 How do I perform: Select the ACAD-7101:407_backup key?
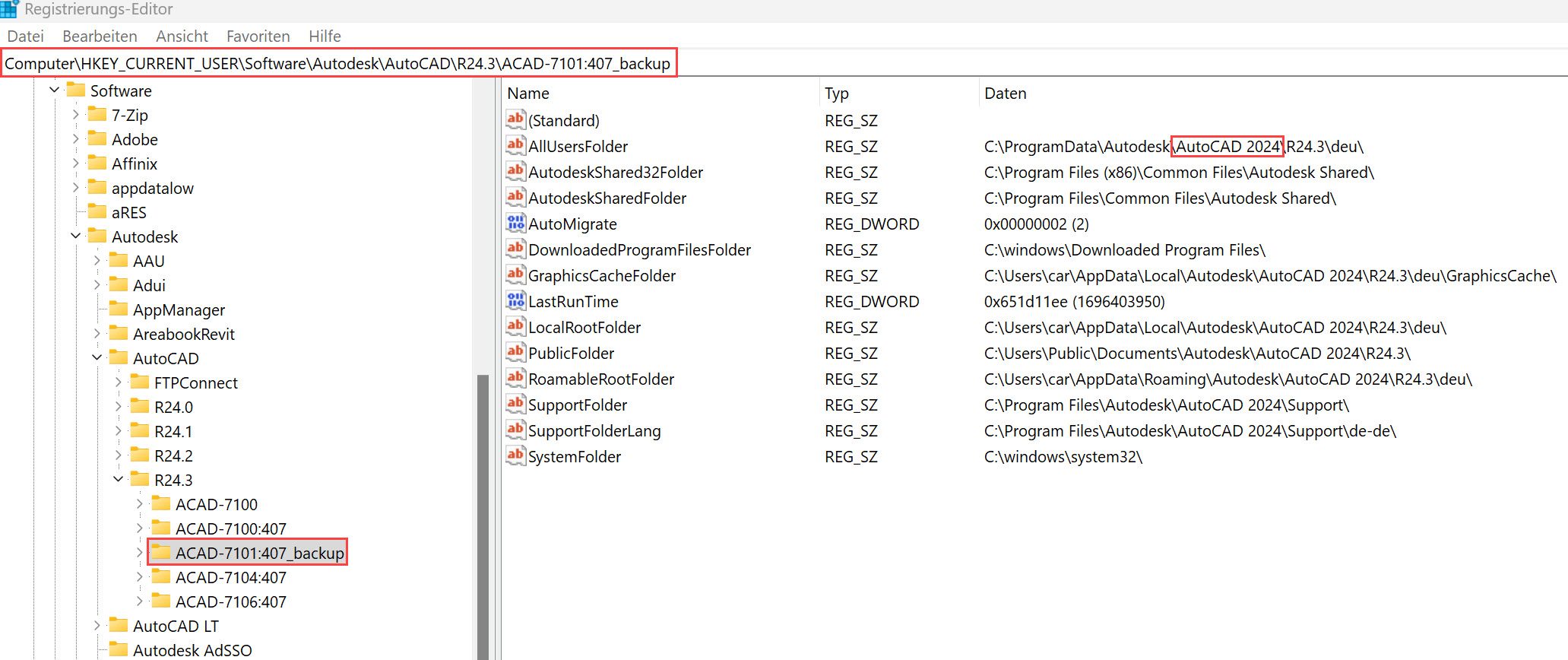(259, 553)
